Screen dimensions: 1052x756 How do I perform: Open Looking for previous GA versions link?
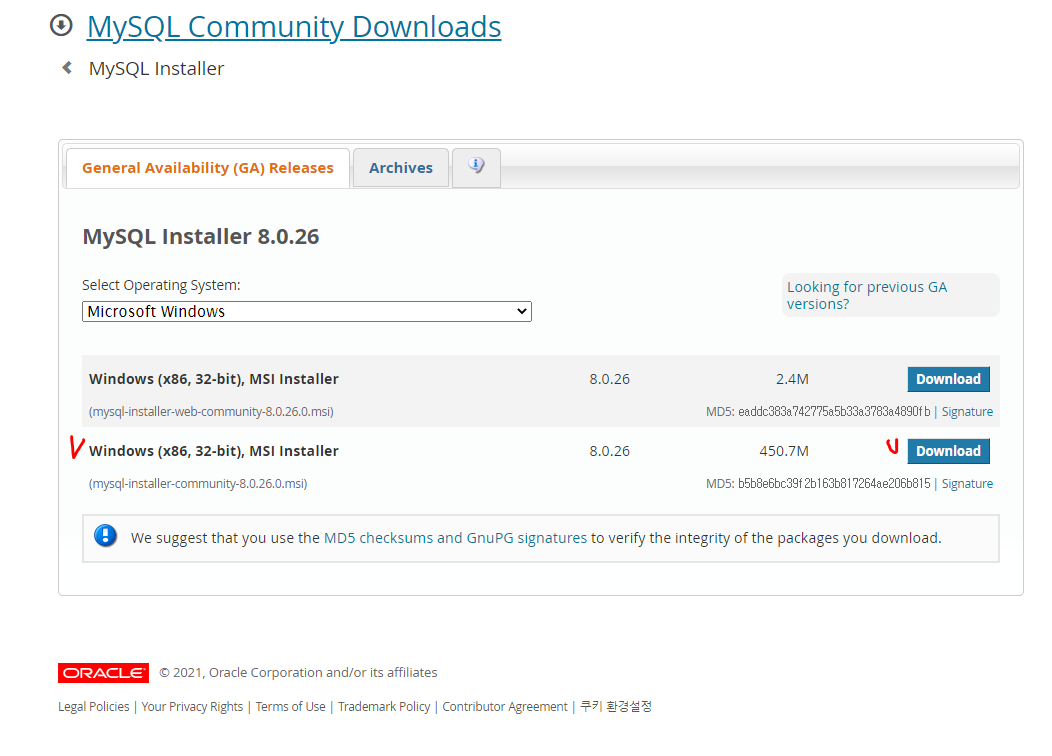point(866,295)
